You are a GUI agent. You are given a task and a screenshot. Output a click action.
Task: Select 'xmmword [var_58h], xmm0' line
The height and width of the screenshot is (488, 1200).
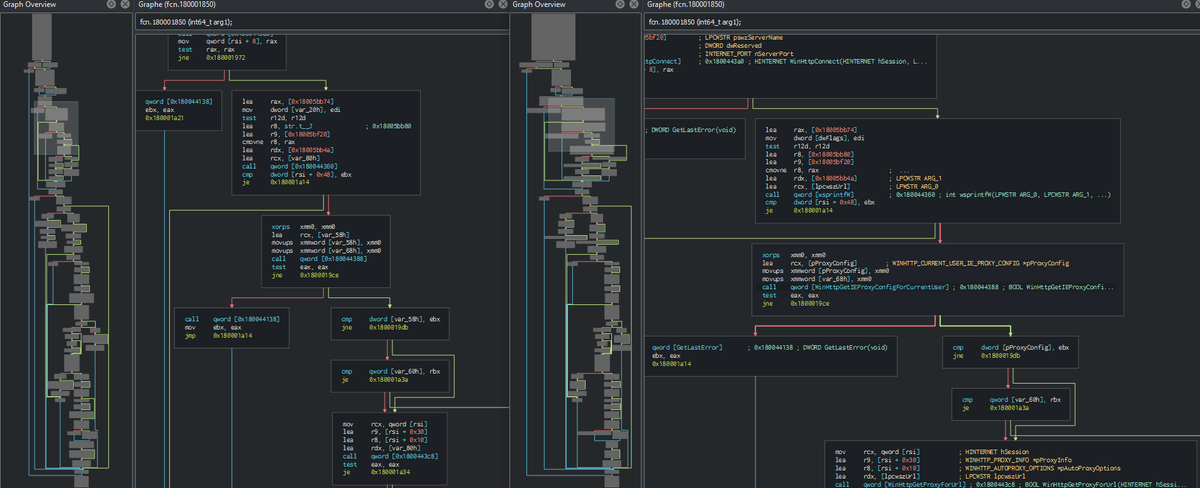325,243
